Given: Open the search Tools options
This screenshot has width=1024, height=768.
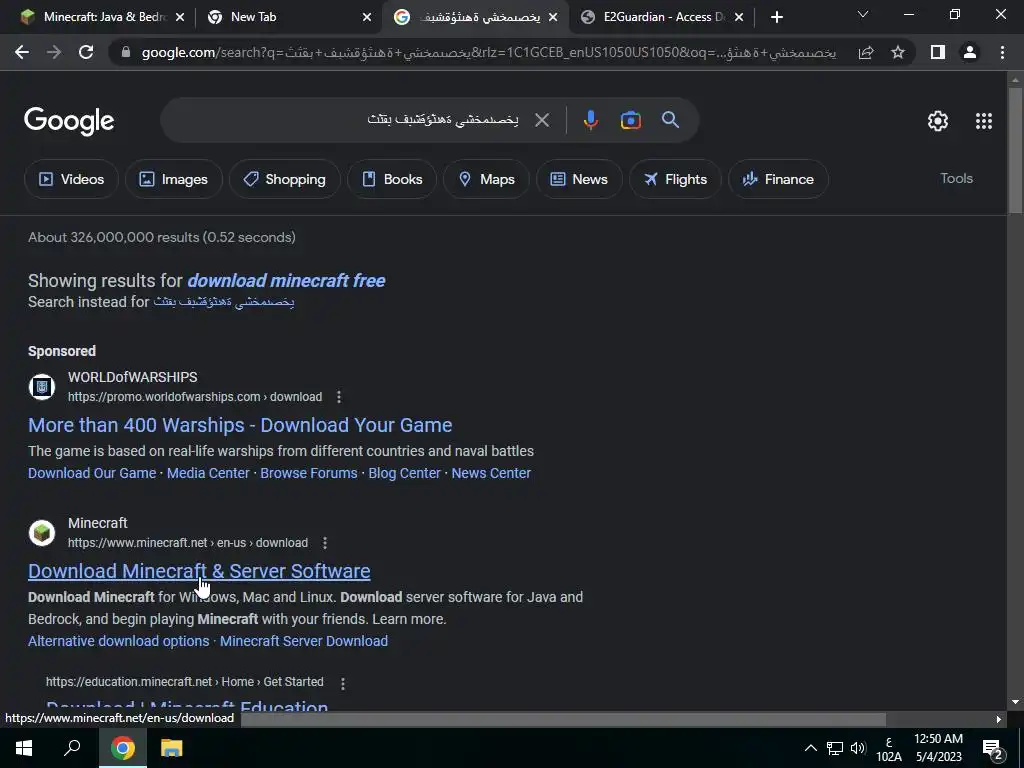Looking at the screenshot, I should pyautogui.click(x=956, y=178).
